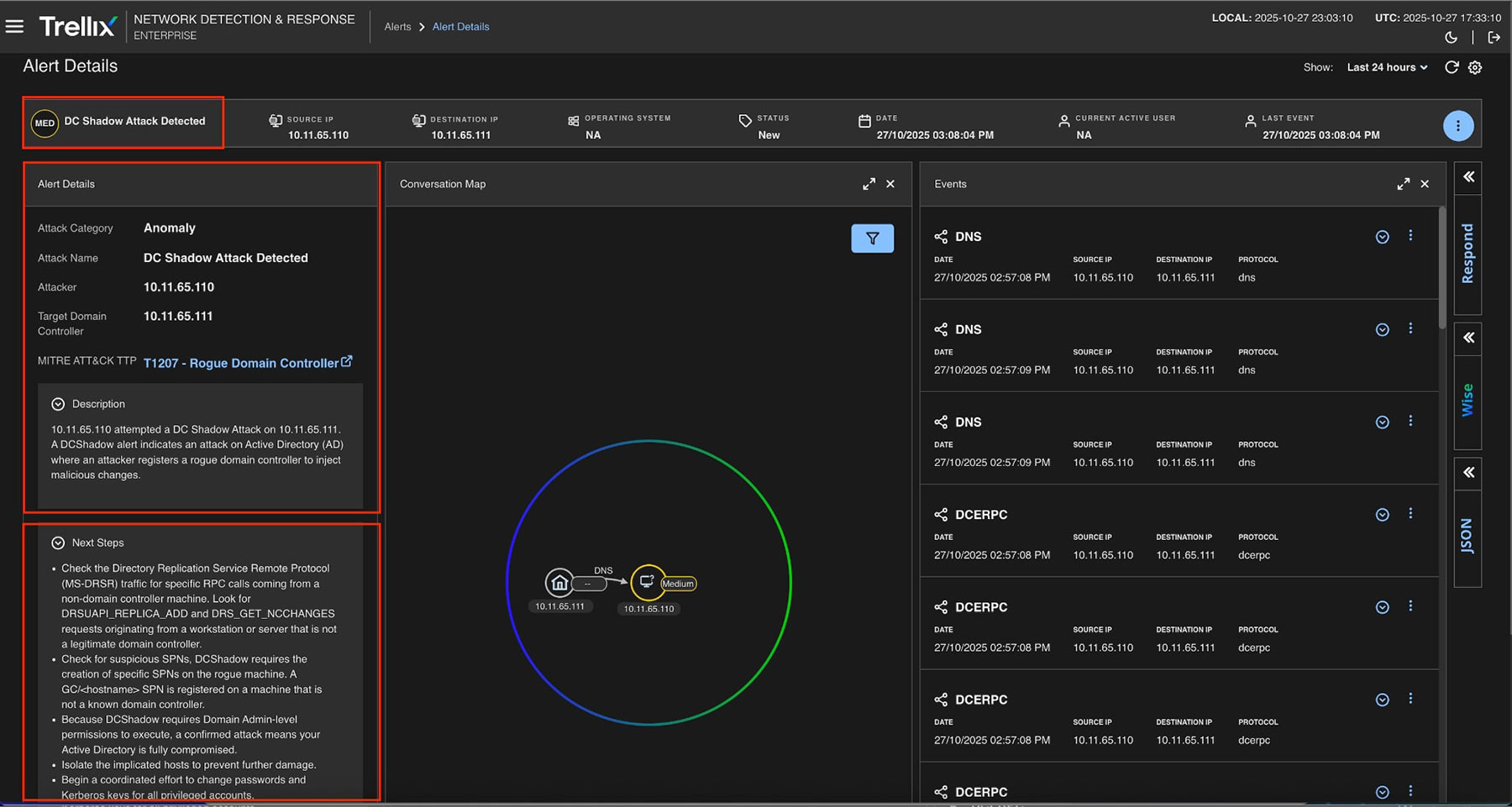
Task: Expand the Events panel to full screen
Action: pos(1403,184)
